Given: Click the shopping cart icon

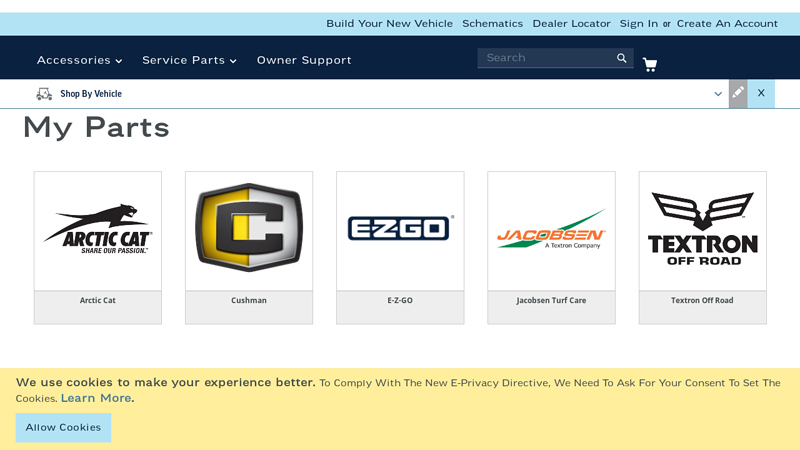Looking at the screenshot, I should pos(650,65).
